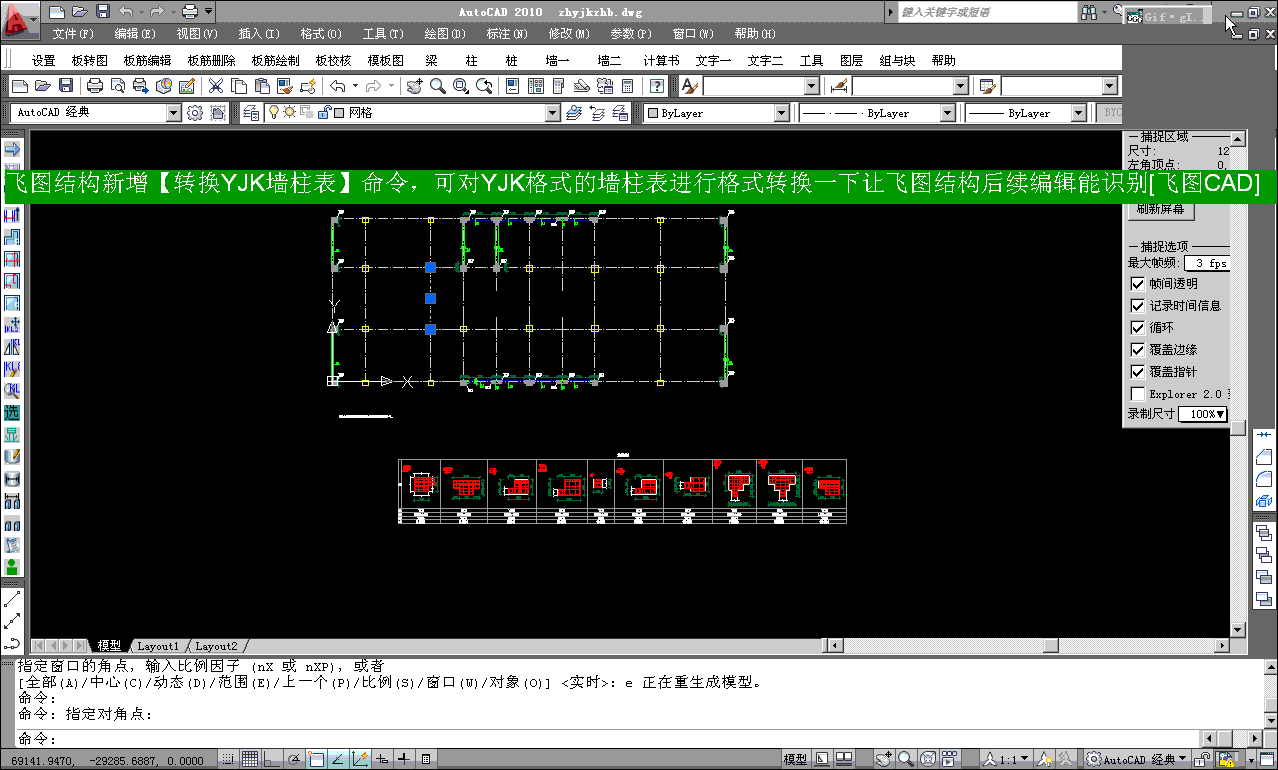1278x770 pixels.
Task: Select the Zoom Realtime magnifier tool
Action: point(437,87)
